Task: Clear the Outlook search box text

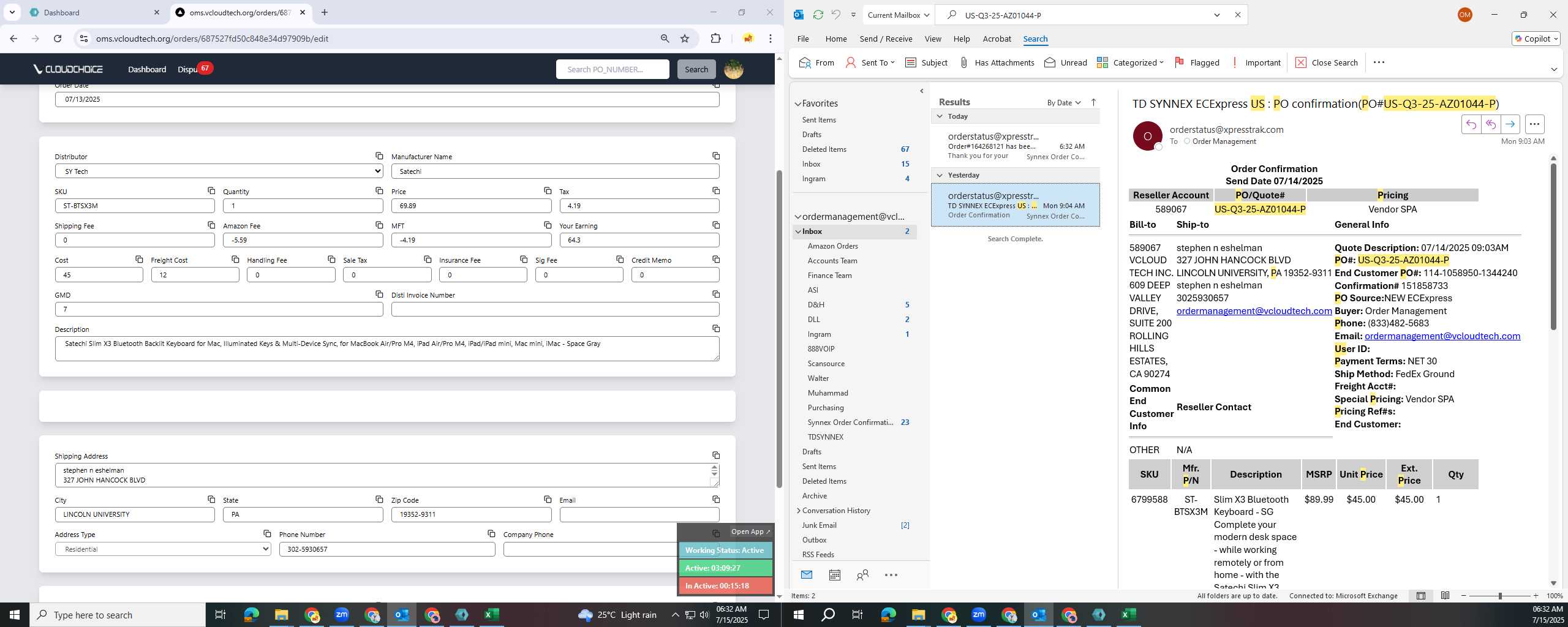Action: pos(1237,15)
